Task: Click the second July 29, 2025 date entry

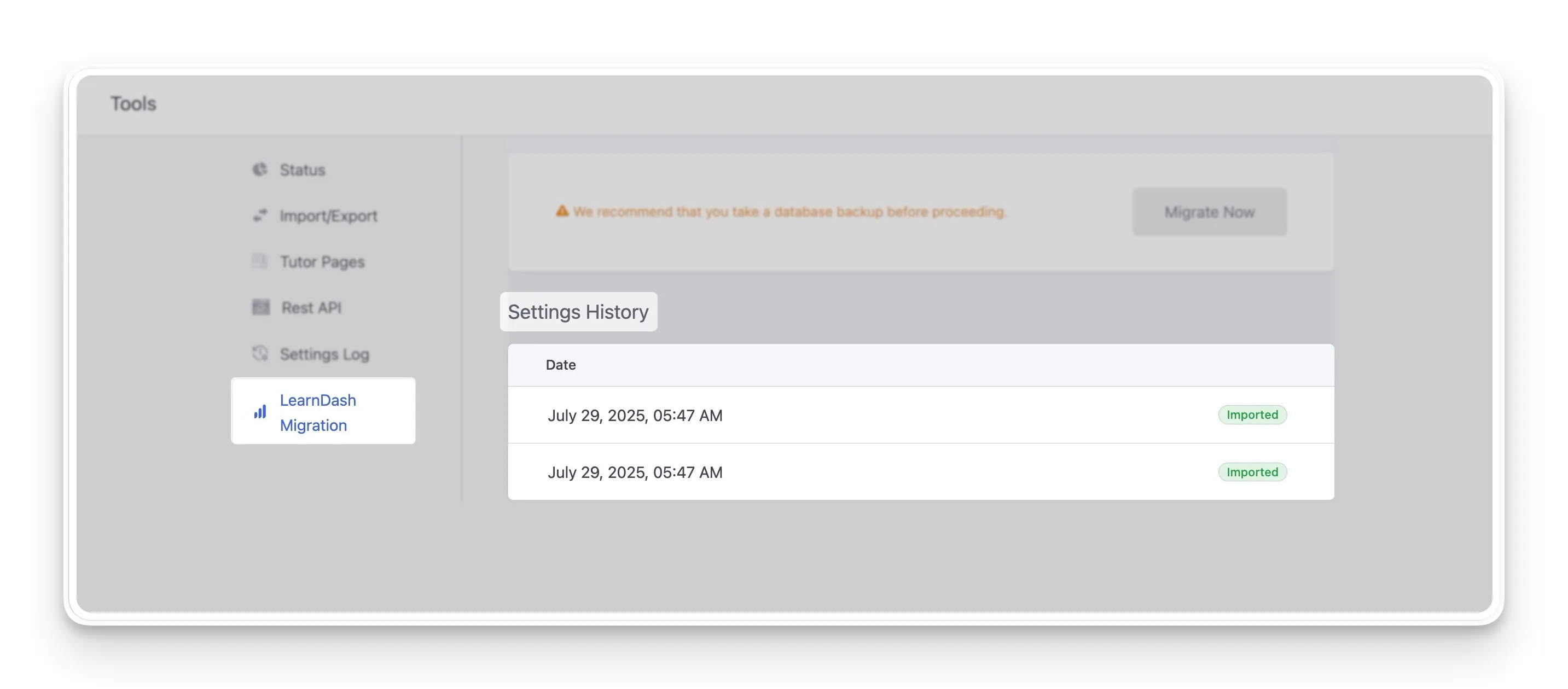Action: click(635, 472)
